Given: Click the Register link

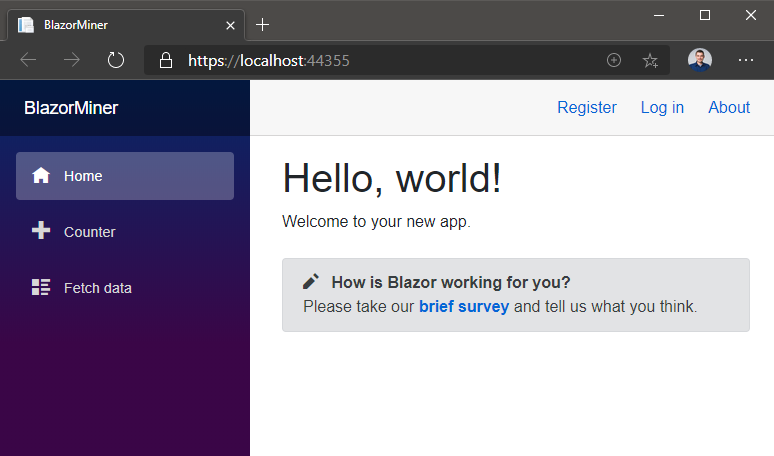Looking at the screenshot, I should [x=586, y=107].
